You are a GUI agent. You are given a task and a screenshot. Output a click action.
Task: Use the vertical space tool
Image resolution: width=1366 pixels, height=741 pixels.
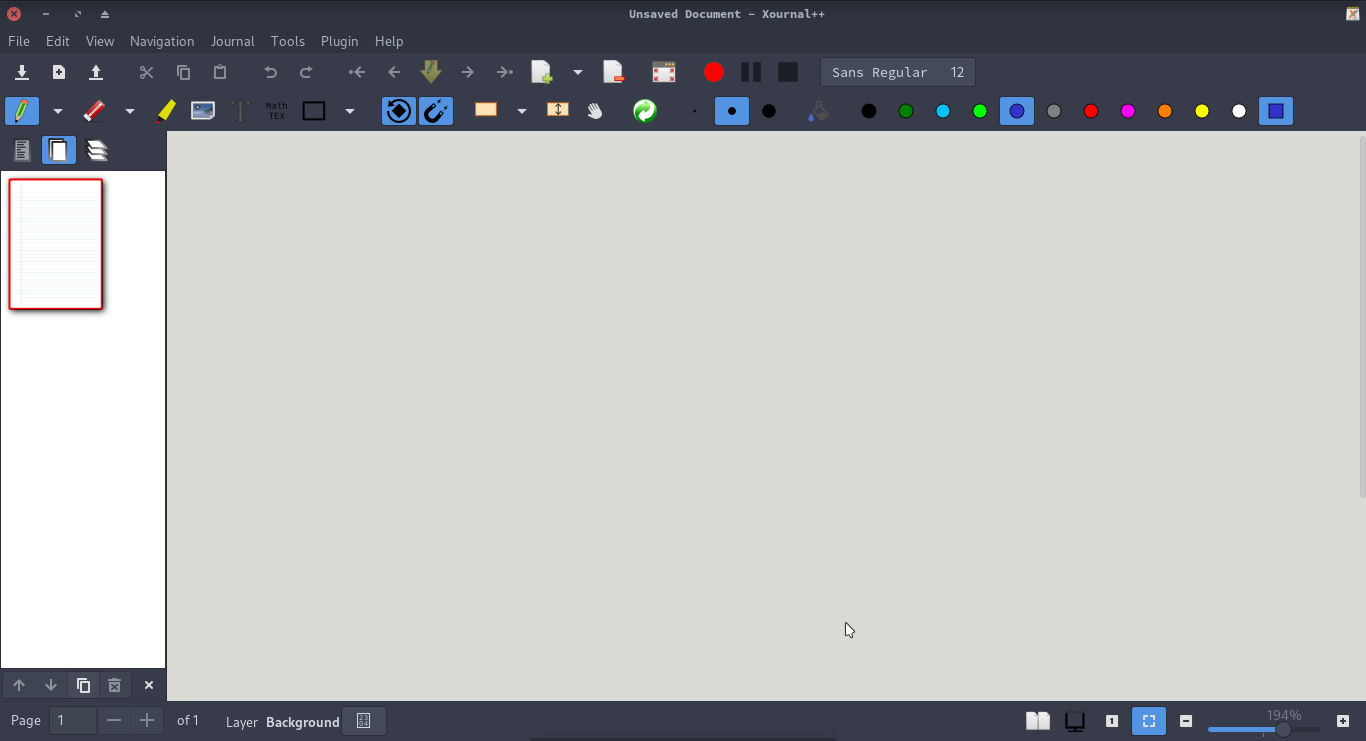click(x=558, y=111)
